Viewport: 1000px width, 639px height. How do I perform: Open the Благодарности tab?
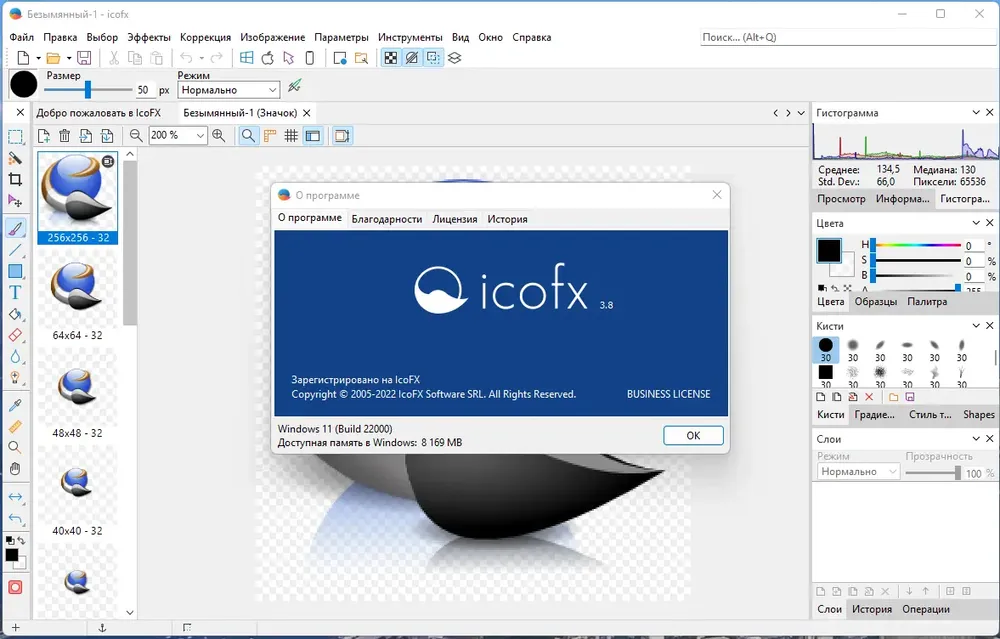tap(386, 219)
